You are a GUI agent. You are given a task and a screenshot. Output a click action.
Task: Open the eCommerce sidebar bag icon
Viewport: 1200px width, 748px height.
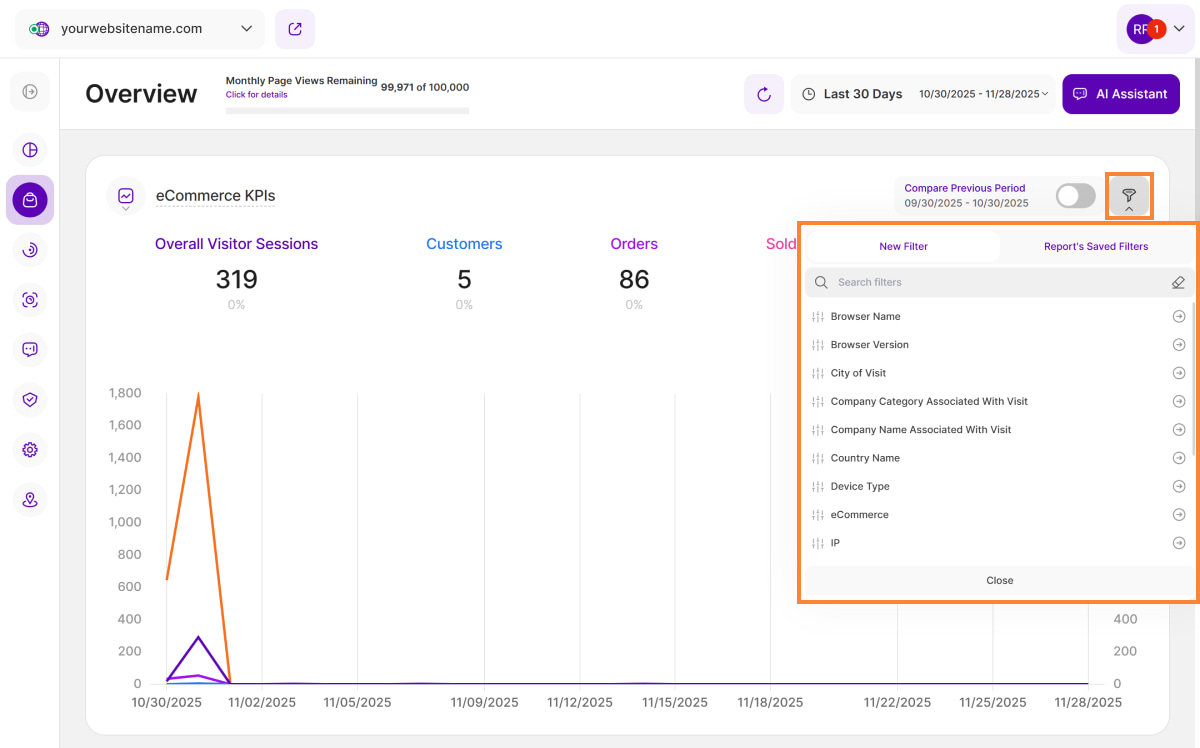30,200
